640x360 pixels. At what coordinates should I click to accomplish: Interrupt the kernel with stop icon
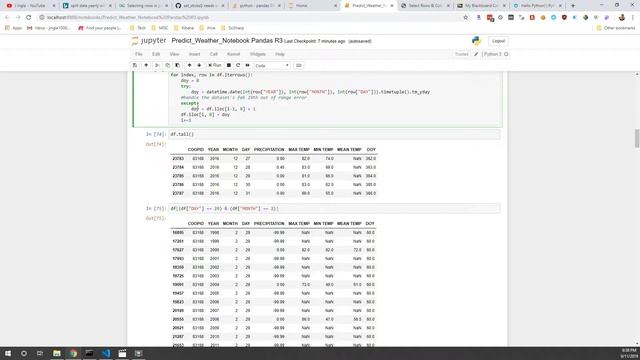coord(229,65)
